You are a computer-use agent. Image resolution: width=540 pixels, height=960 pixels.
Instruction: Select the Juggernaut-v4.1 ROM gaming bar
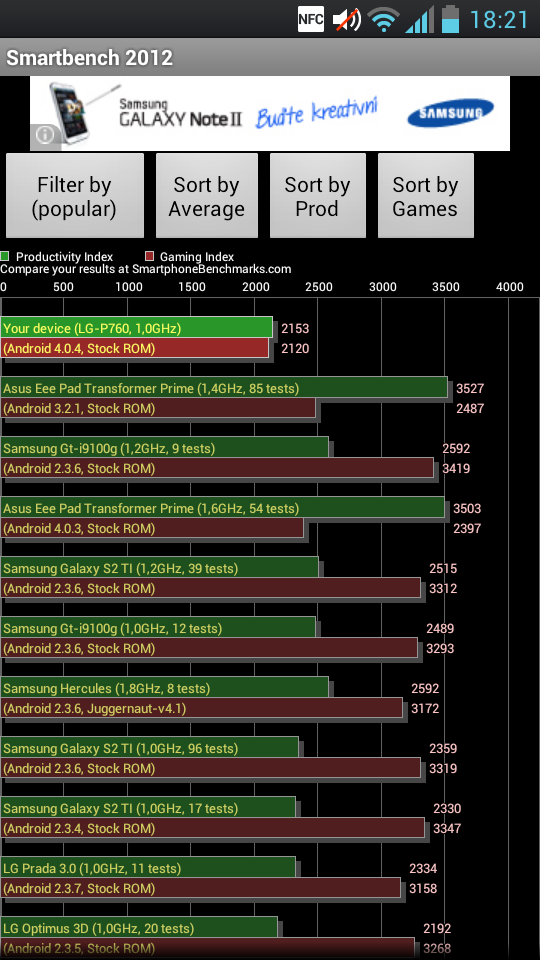click(x=201, y=708)
